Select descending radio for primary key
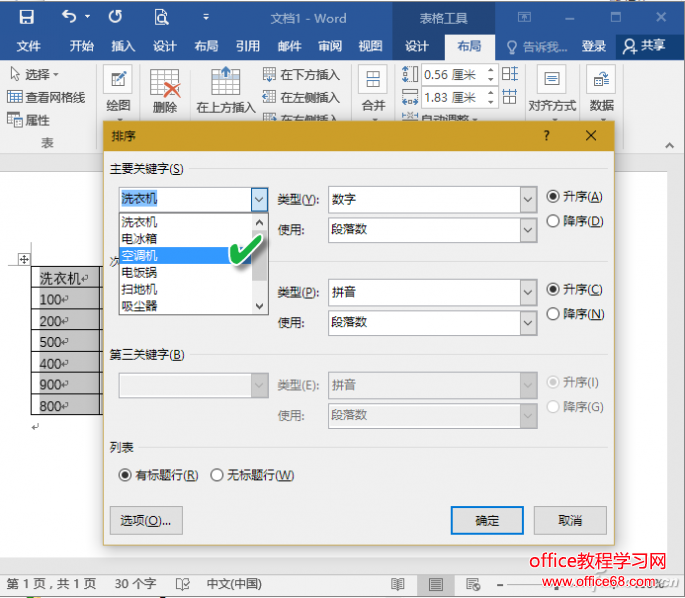 pos(553,221)
